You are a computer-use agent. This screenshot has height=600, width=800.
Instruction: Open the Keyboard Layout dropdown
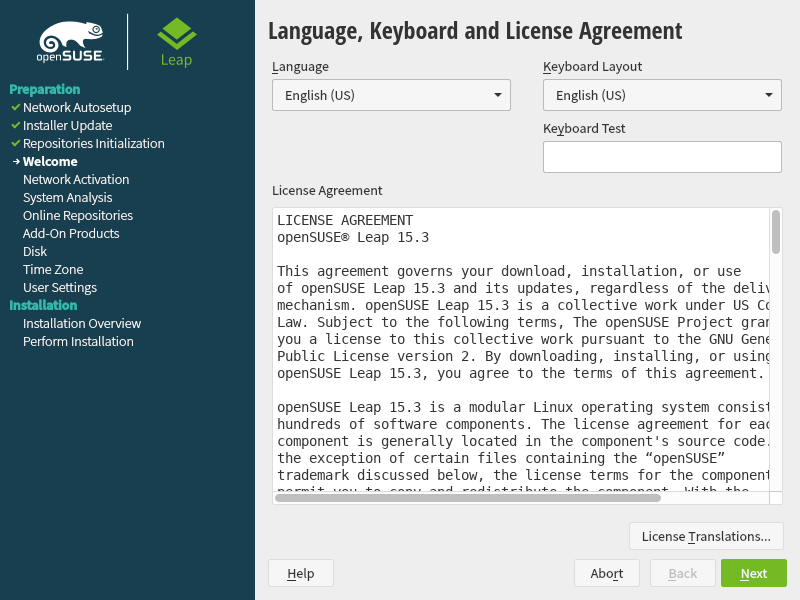click(x=662, y=95)
